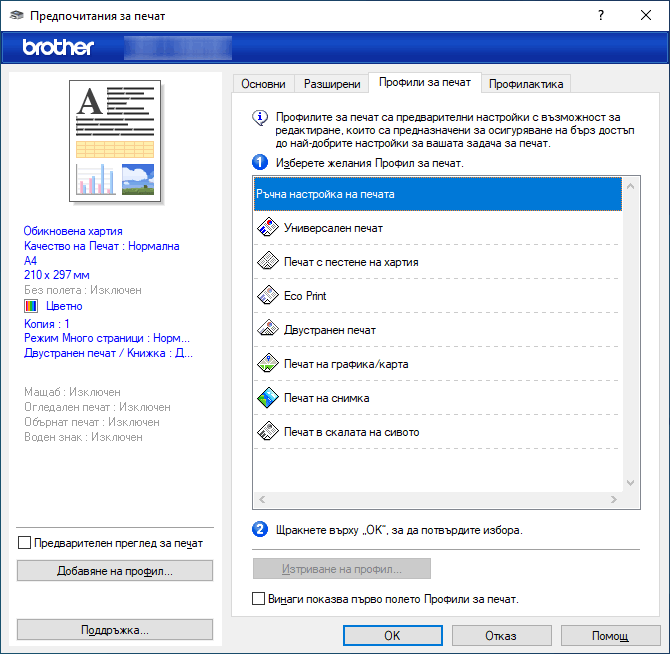670x654 pixels.
Task: Click the profile list scroll-up arrow
Action: click(x=630, y=186)
